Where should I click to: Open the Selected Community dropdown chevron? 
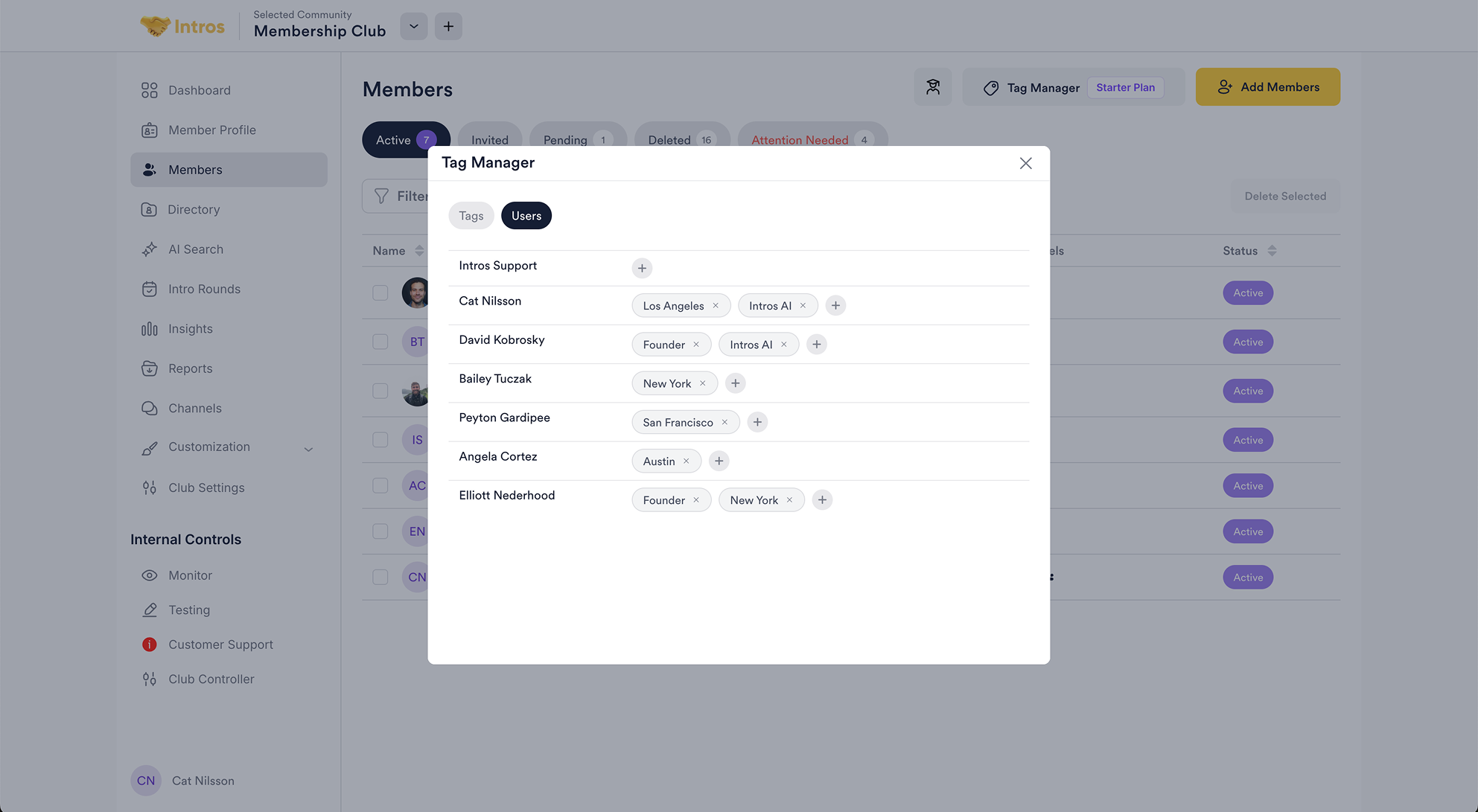click(414, 27)
